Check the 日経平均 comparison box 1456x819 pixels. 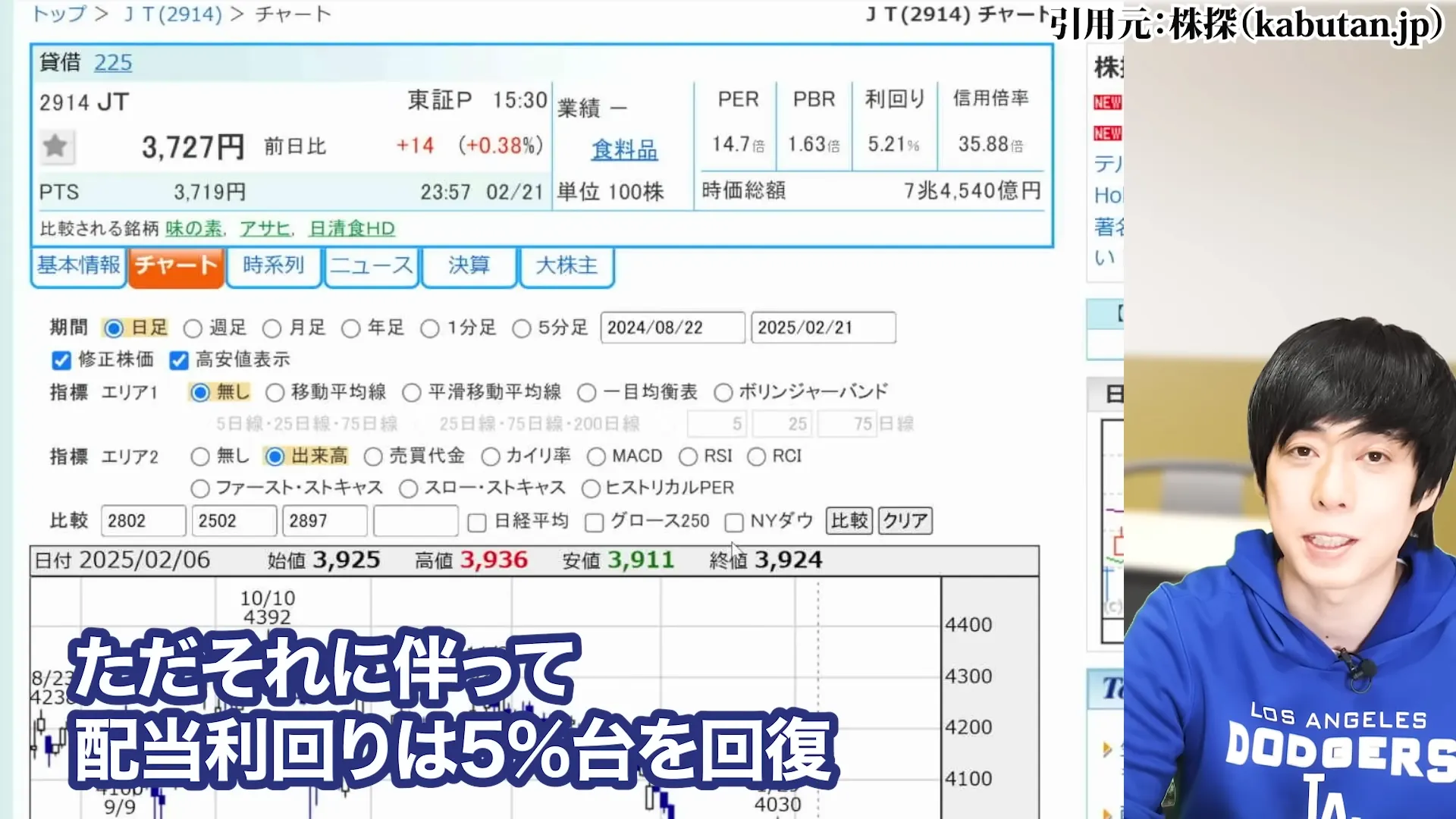pos(477,522)
